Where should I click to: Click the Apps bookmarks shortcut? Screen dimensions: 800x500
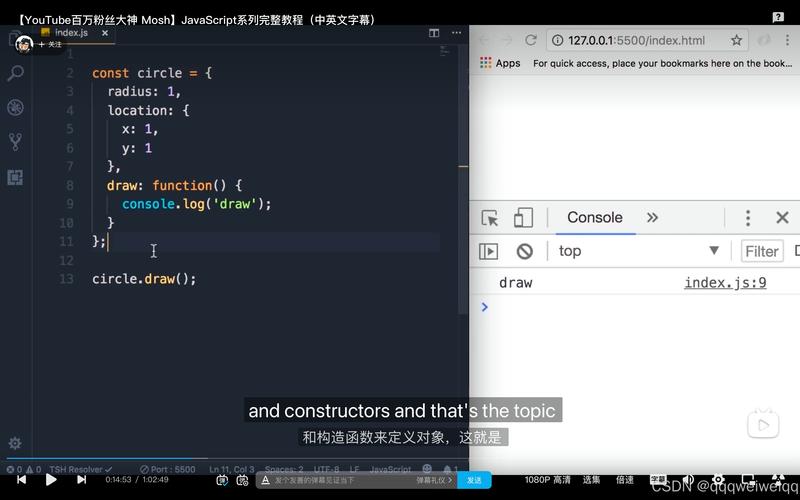point(500,63)
